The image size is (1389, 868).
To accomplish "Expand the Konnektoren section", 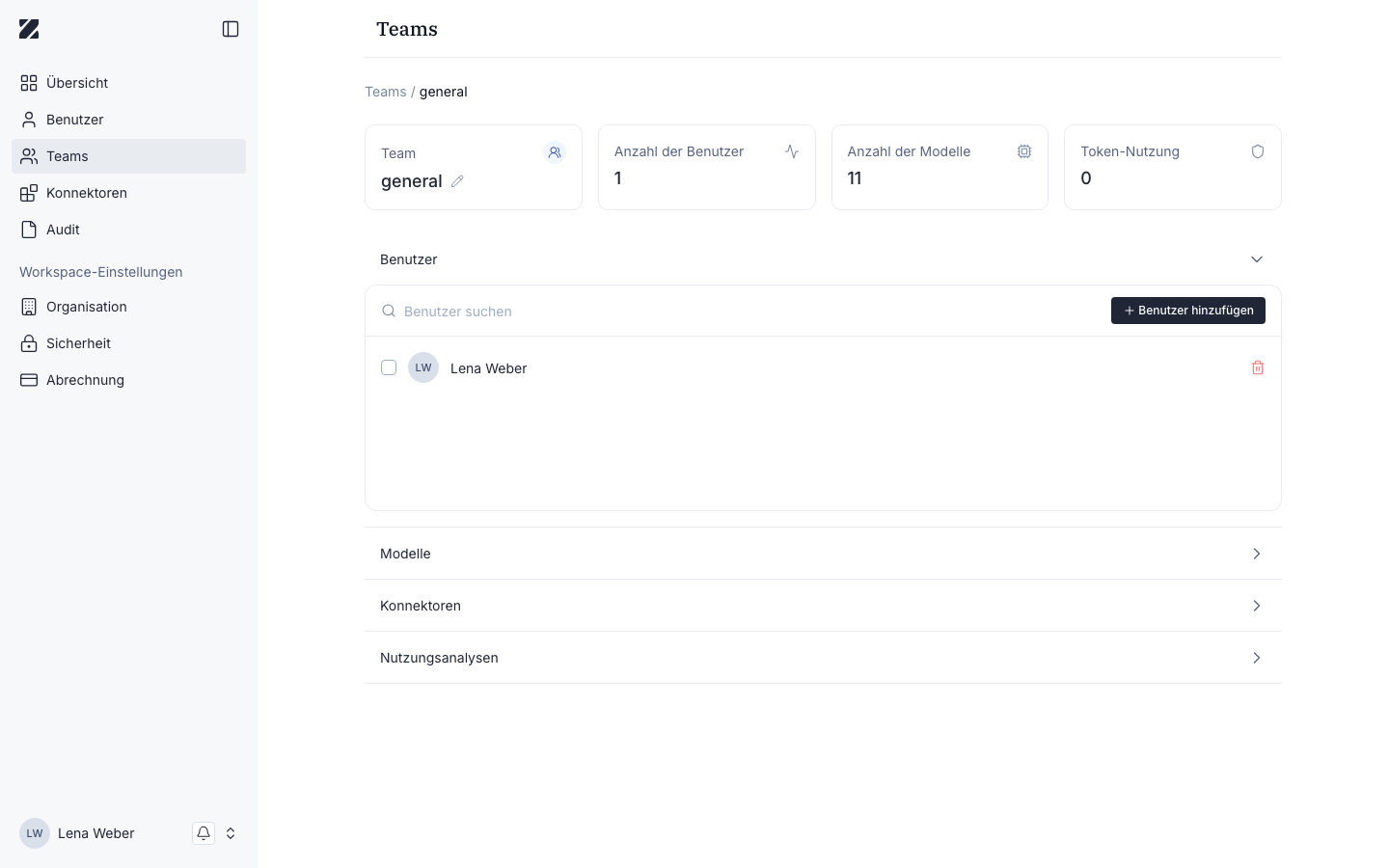I will (x=823, y=606).
